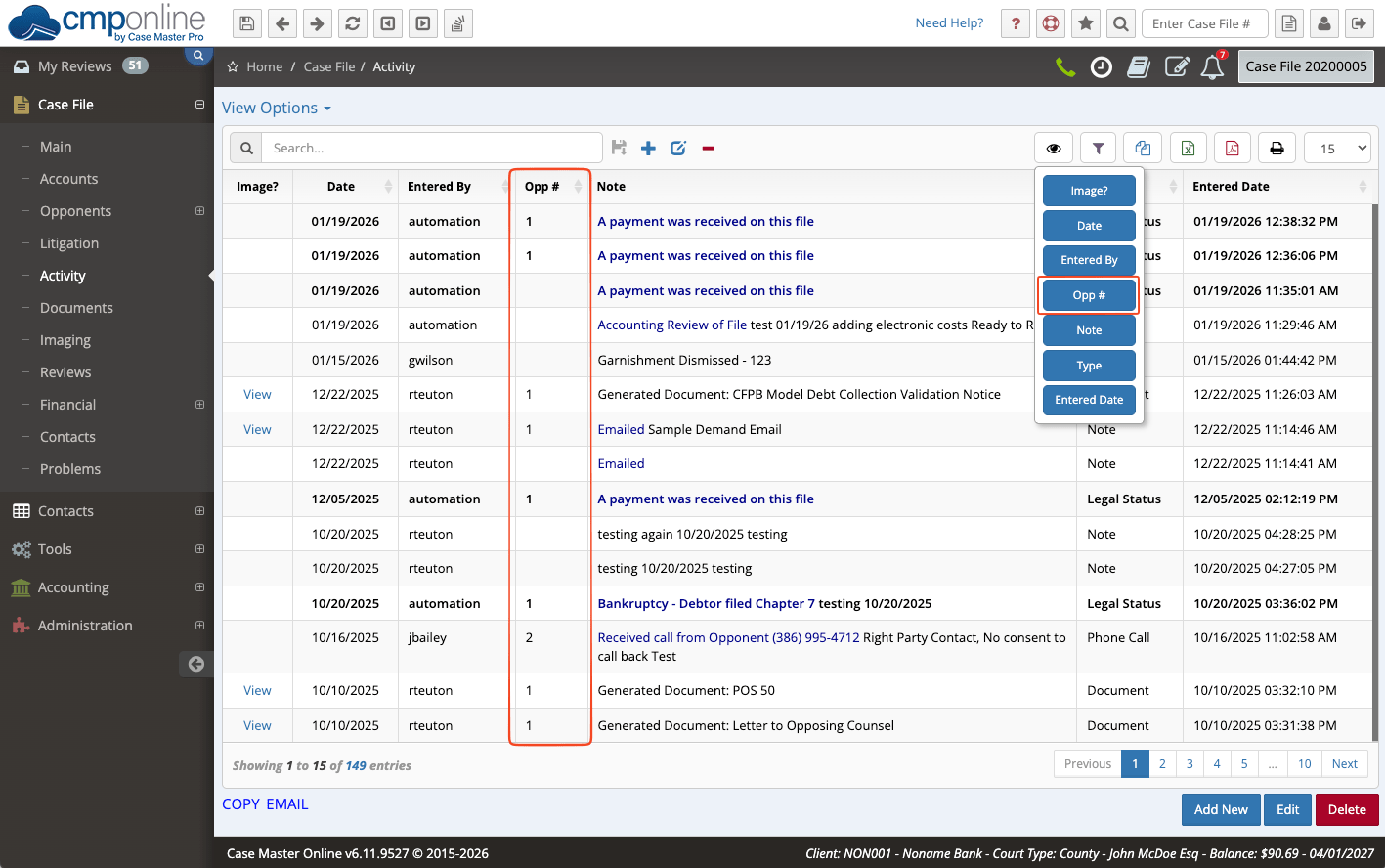Toggle Opp # column visibility
Screen dimensions: 1385x868
pyautogui.click(x=1089, y=295)
